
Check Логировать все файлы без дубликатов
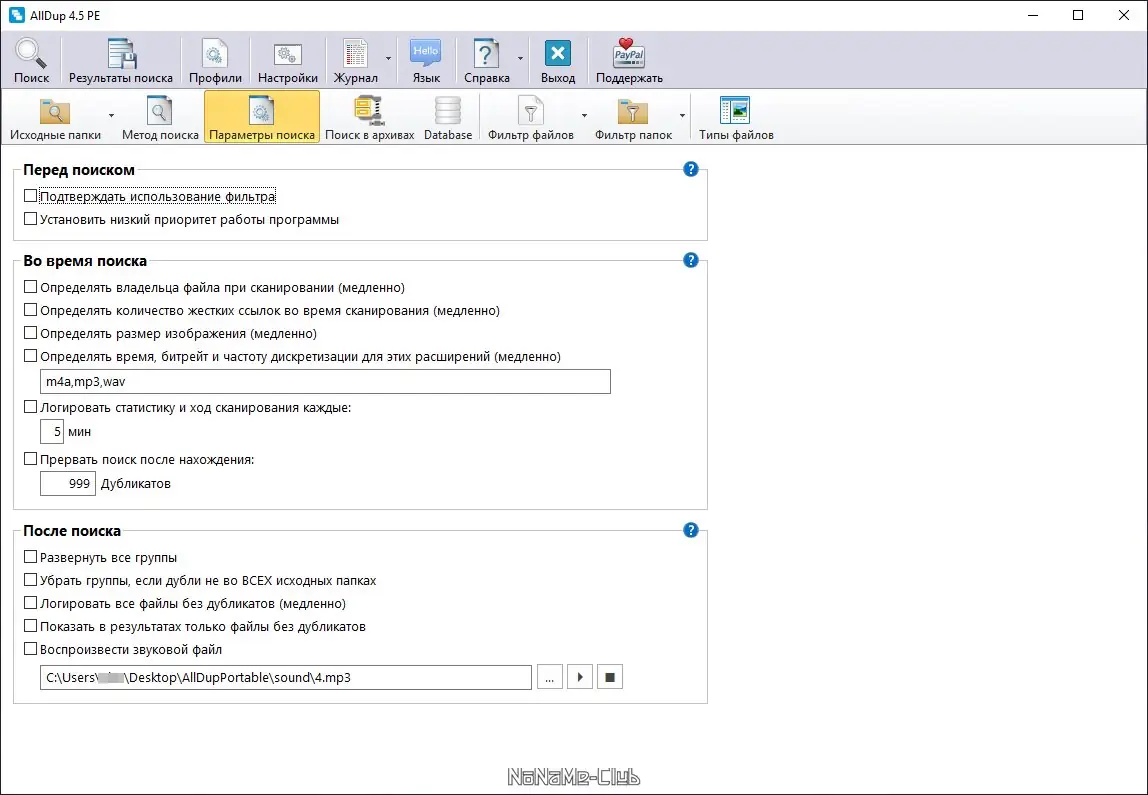point(30,603)
